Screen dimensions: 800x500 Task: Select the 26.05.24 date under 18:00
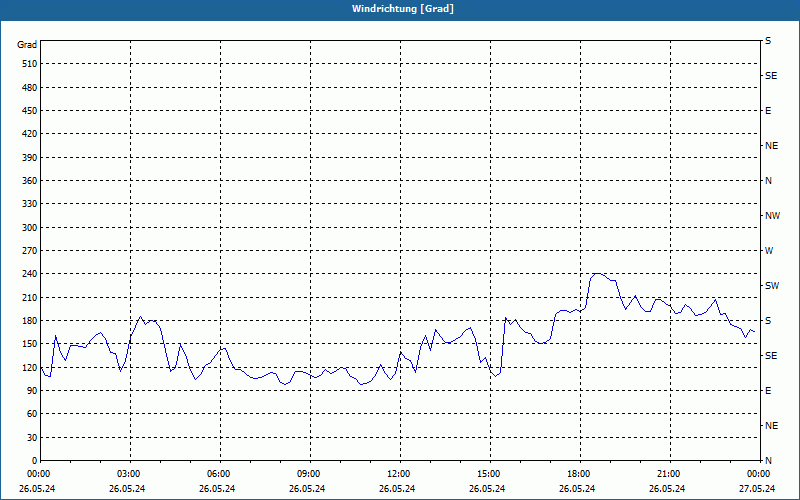point(577,489)
